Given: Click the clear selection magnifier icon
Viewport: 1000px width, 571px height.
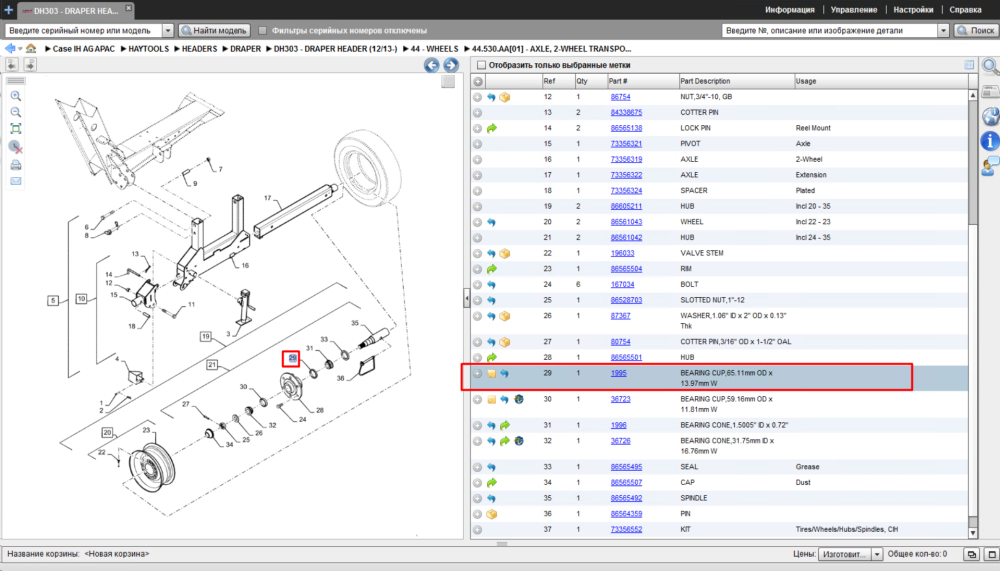Looking at the screenshot, I should [x=16, y=147].
